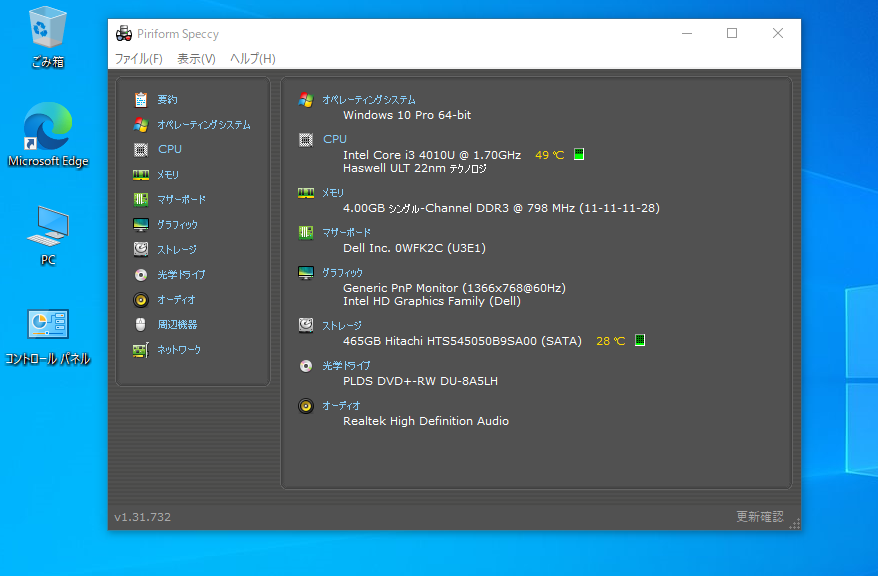Select the mouse icon beside sidebar 周辺機器

[141, 324]
